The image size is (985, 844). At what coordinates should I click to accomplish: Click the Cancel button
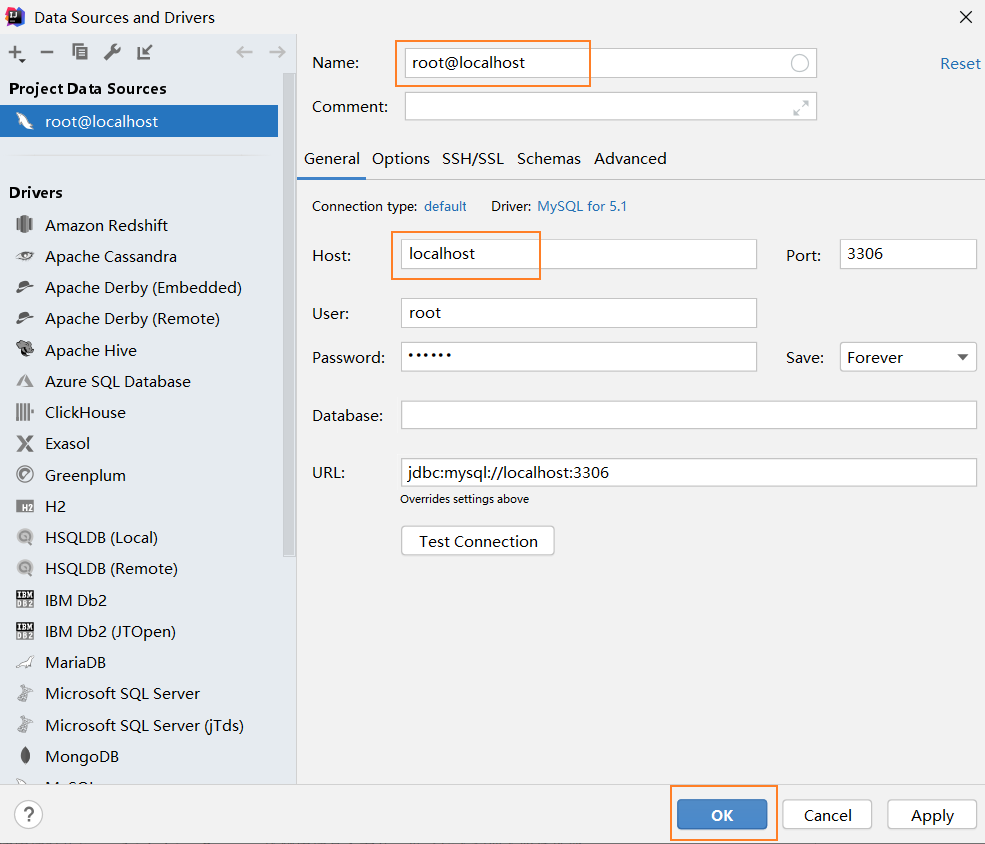tap(827, 814)
